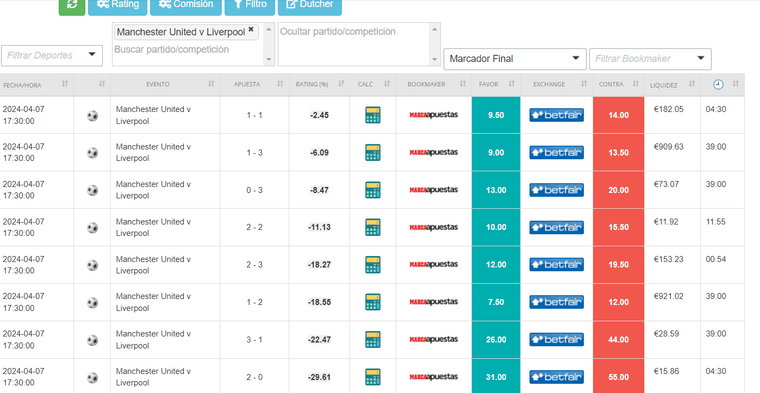
Task: Click the Betfair logo in the 1 - 2 row
Action: pyautogui.click(x=556, y=302)
